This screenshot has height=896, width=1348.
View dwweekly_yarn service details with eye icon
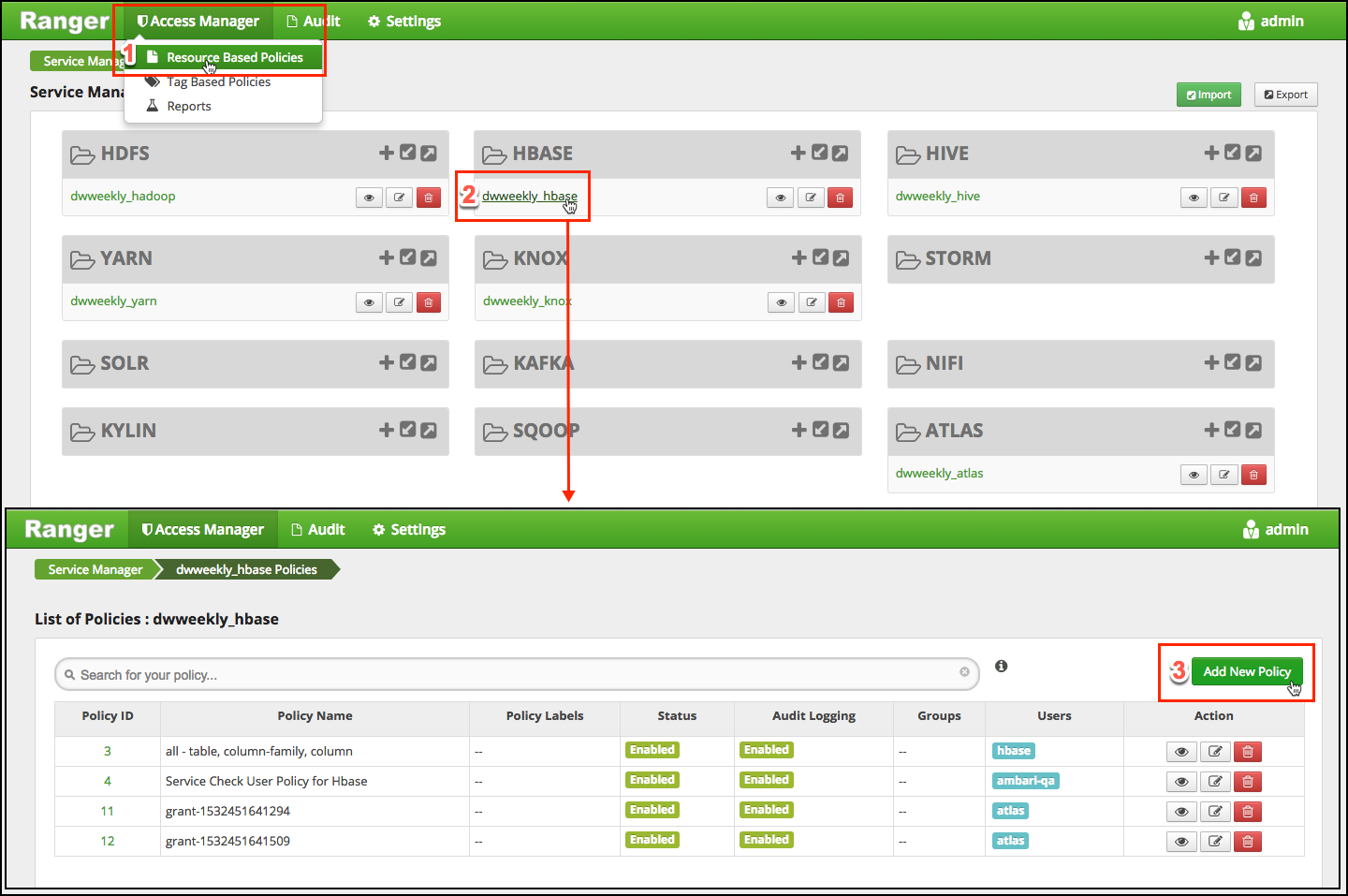(x=370, y=302)
